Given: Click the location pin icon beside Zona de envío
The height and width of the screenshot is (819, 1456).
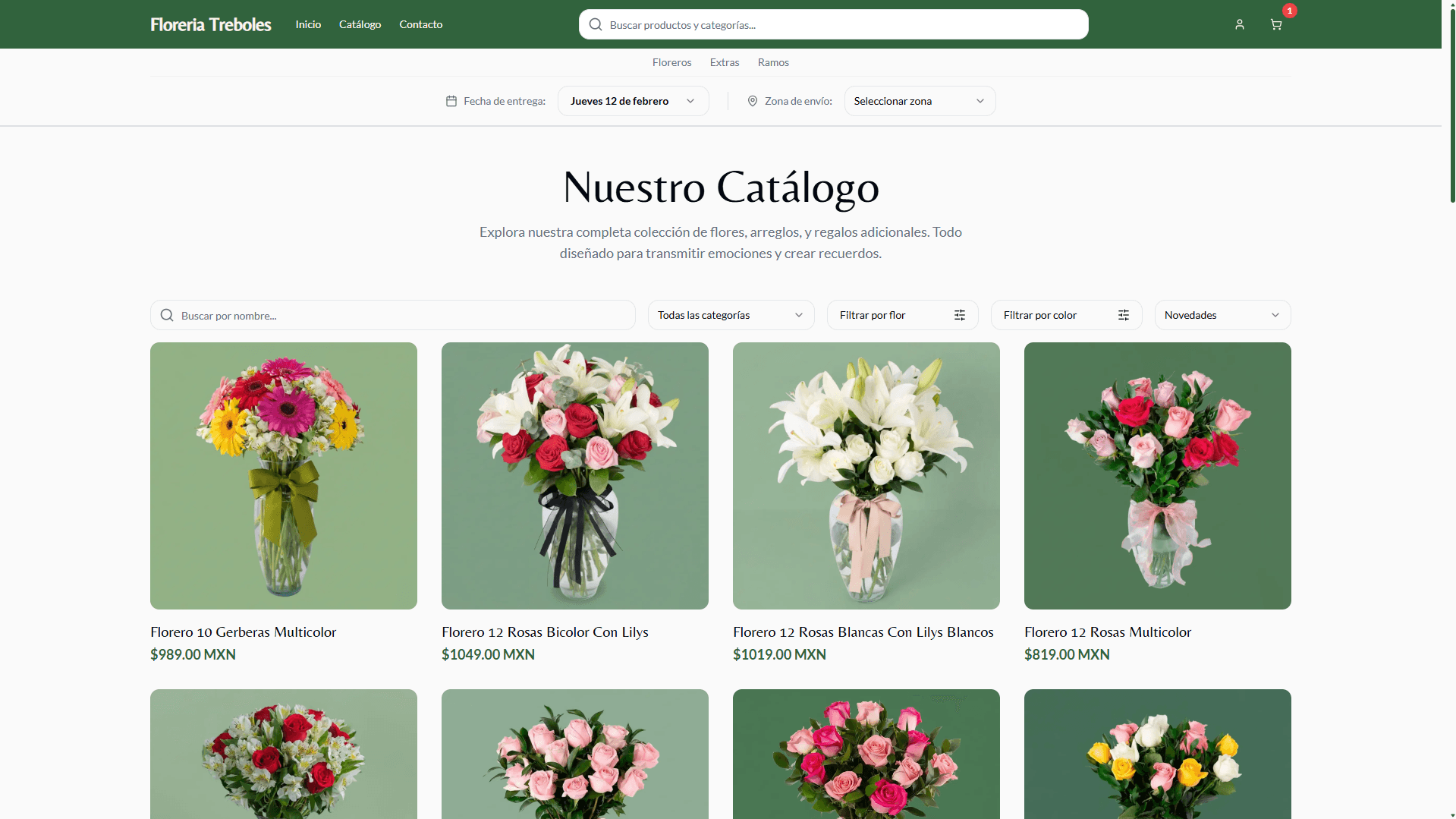Looking at the screenshot, I should point(753,101).
